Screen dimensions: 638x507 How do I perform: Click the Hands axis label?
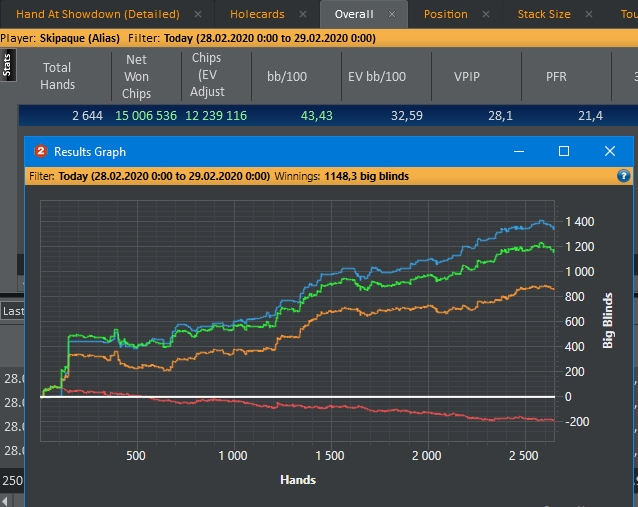[x=298, y=480]
